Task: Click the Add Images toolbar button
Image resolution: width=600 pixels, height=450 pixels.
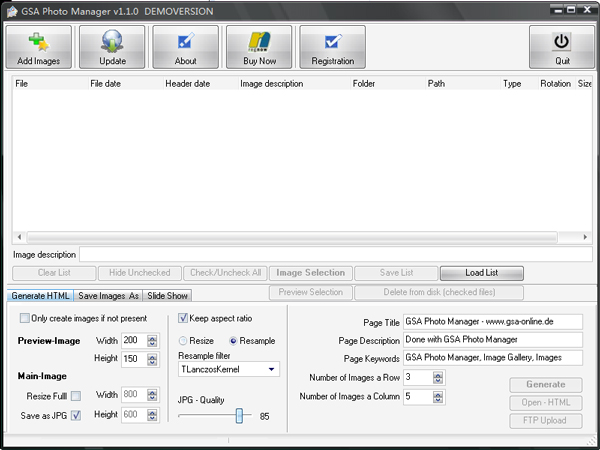Action: pos(39,47)
